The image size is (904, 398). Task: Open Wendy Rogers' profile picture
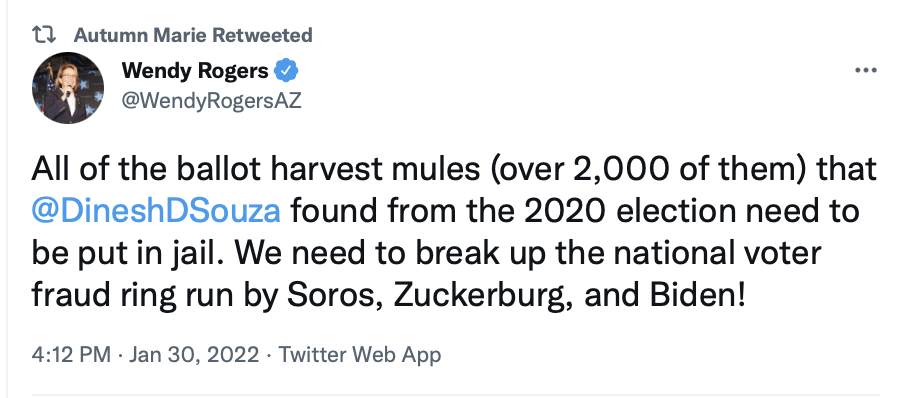[x=67, y=88]
